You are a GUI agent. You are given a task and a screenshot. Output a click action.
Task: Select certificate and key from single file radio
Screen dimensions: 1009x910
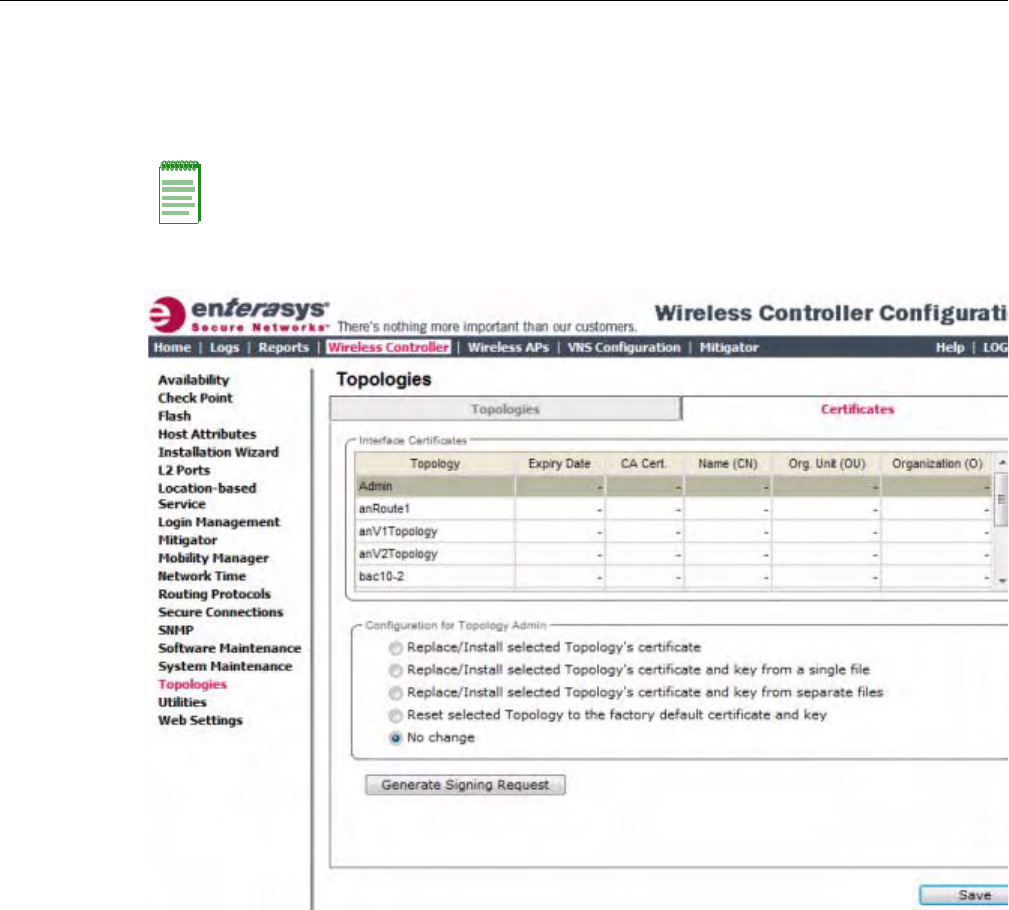(396, 671)
